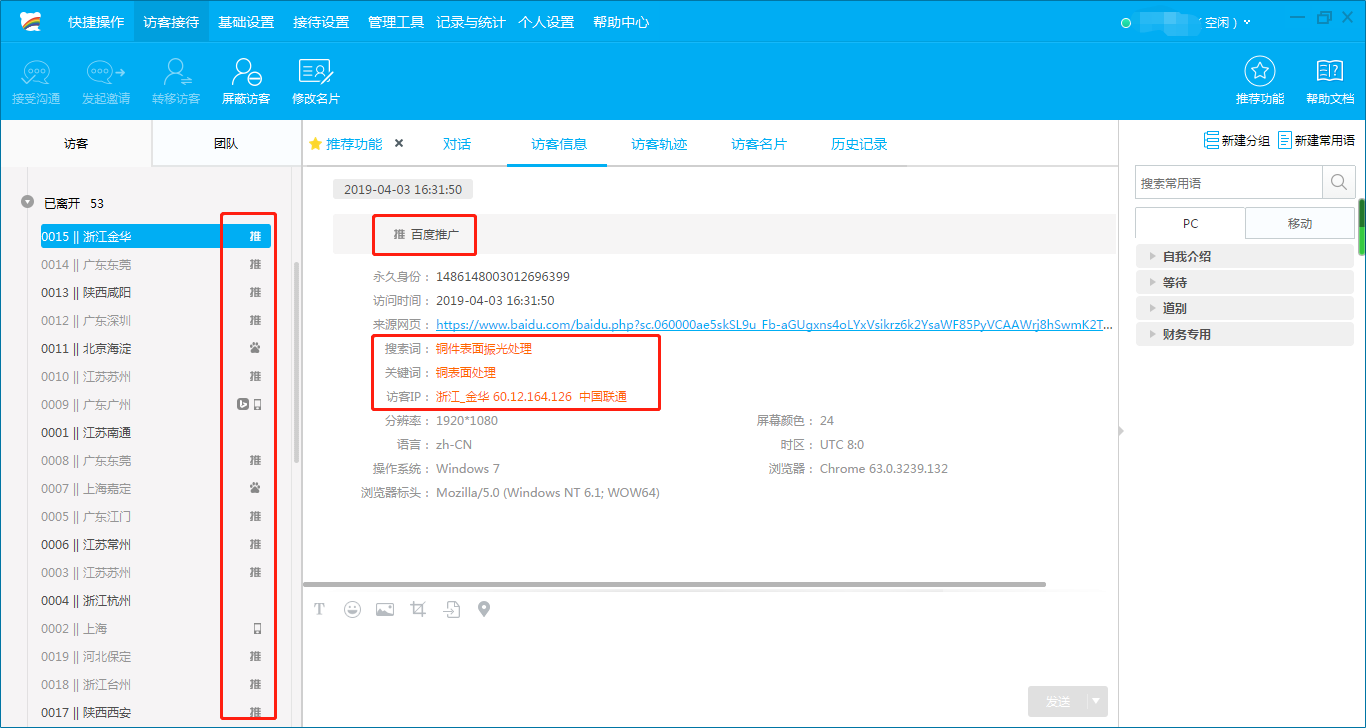Open the 管理工具 menu

click(x=396, y=22)
